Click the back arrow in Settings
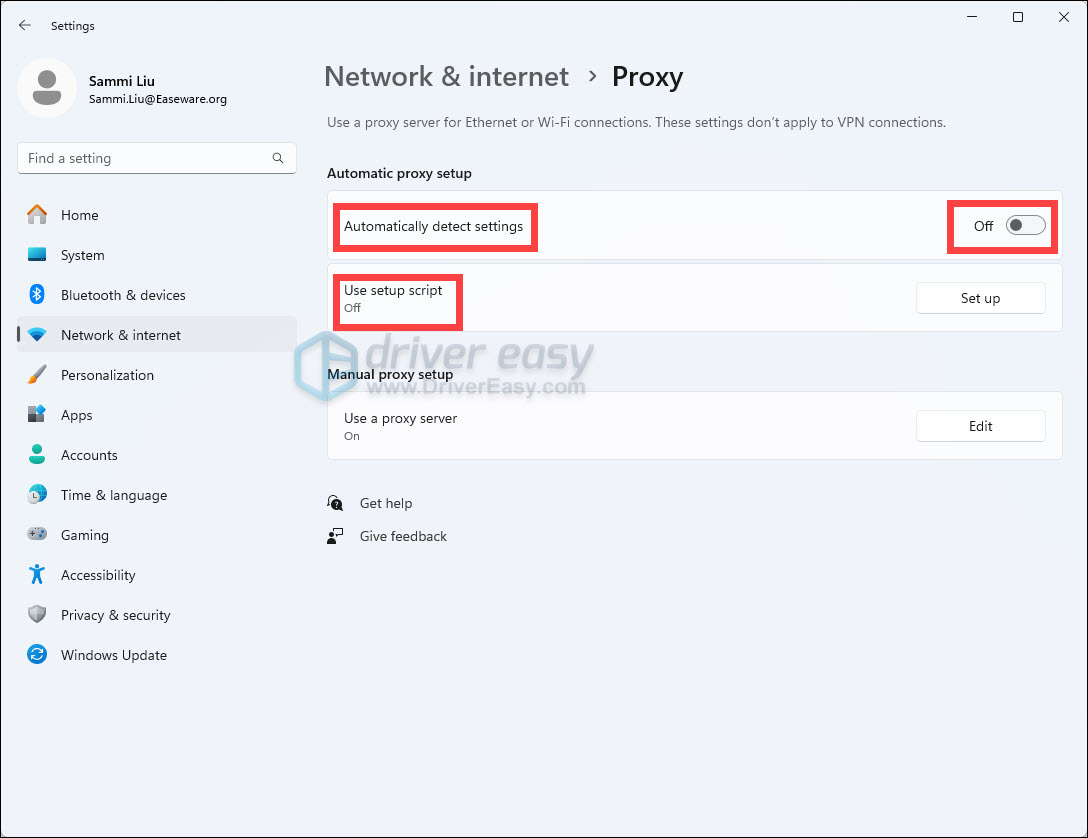Viewport: 1088px width, 838px height. (x=25, y=25)
